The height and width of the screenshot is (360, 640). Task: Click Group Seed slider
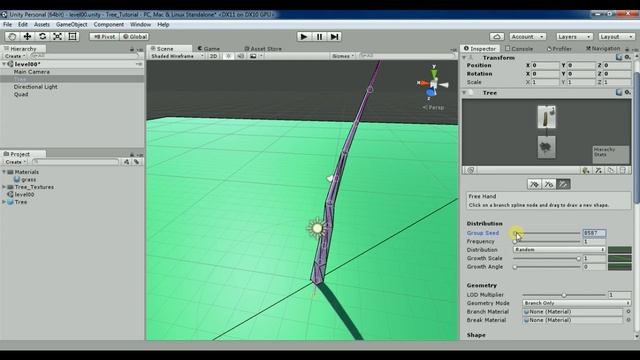click(547, 233)
